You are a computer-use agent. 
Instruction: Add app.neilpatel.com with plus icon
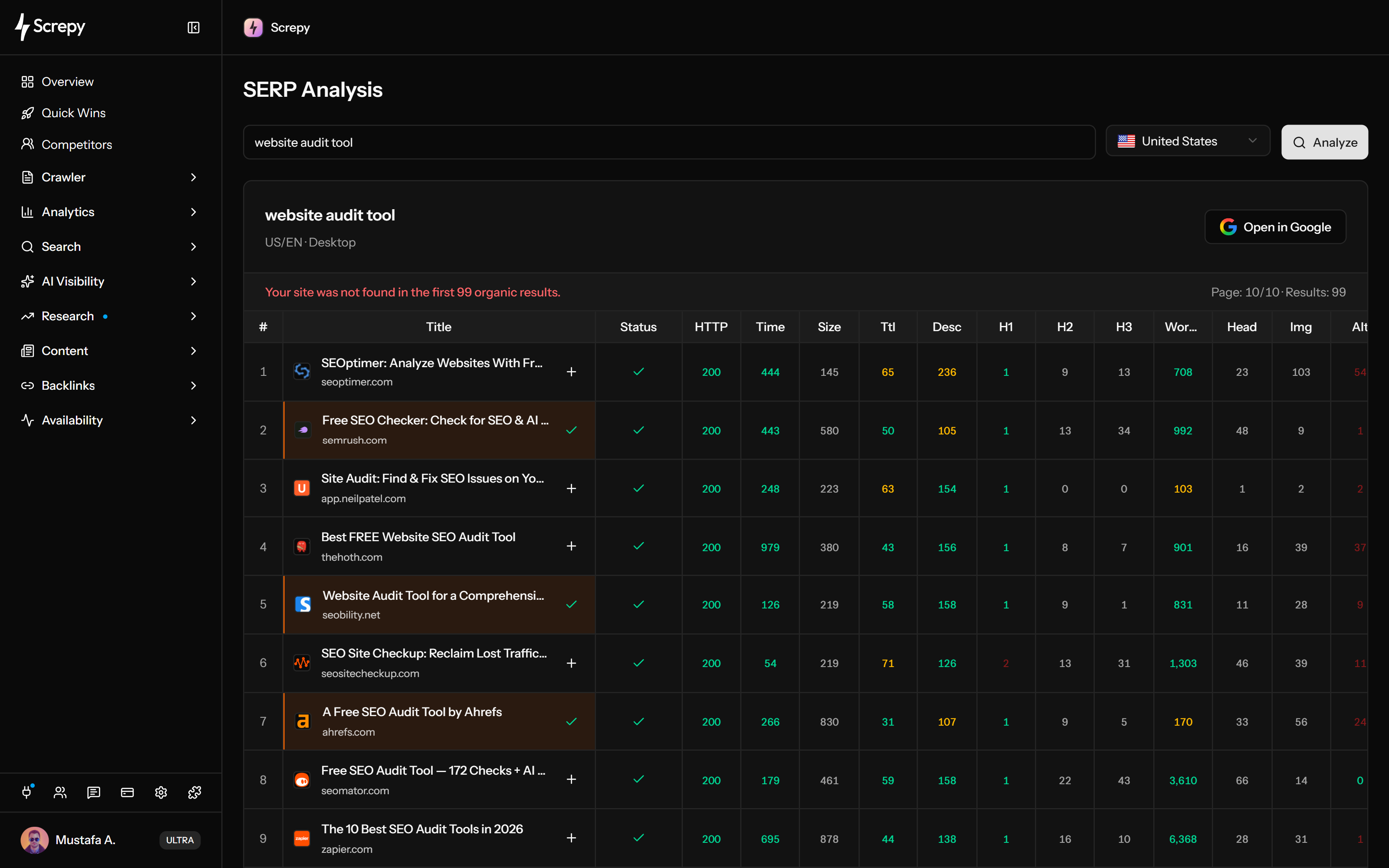coord(571,489)
